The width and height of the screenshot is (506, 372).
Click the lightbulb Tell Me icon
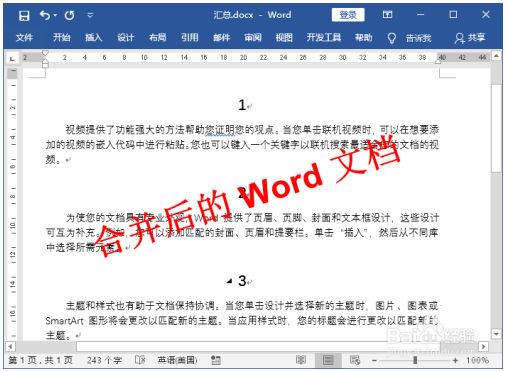click(392, 38)
